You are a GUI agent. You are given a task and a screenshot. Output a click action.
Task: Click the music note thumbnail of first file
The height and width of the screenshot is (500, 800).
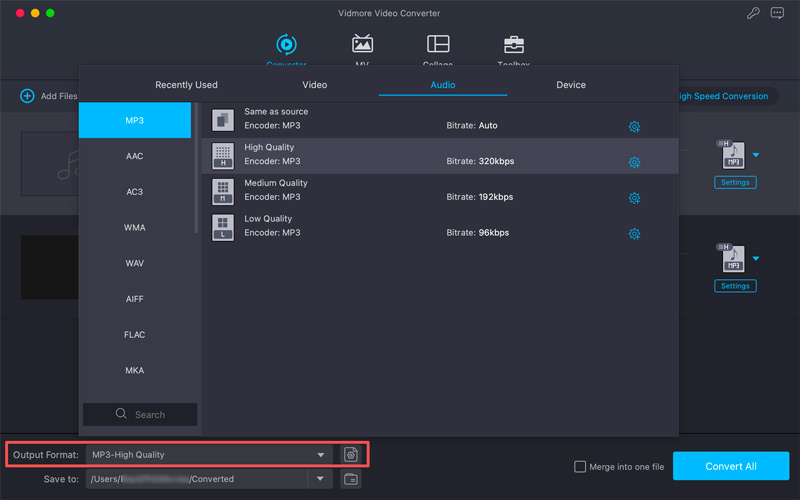click(50, 164)
